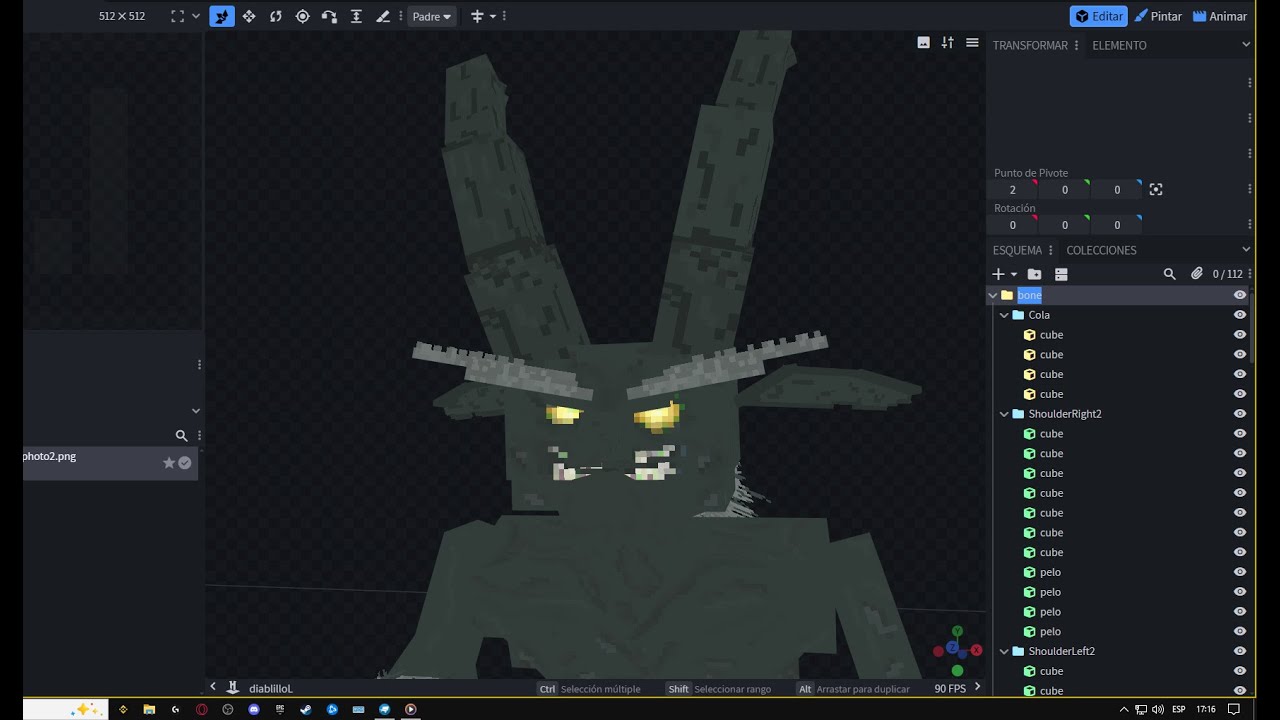Click the Rotación X field
The height and width of the screenshot is (720, 1280).
tap(1012, 225)
